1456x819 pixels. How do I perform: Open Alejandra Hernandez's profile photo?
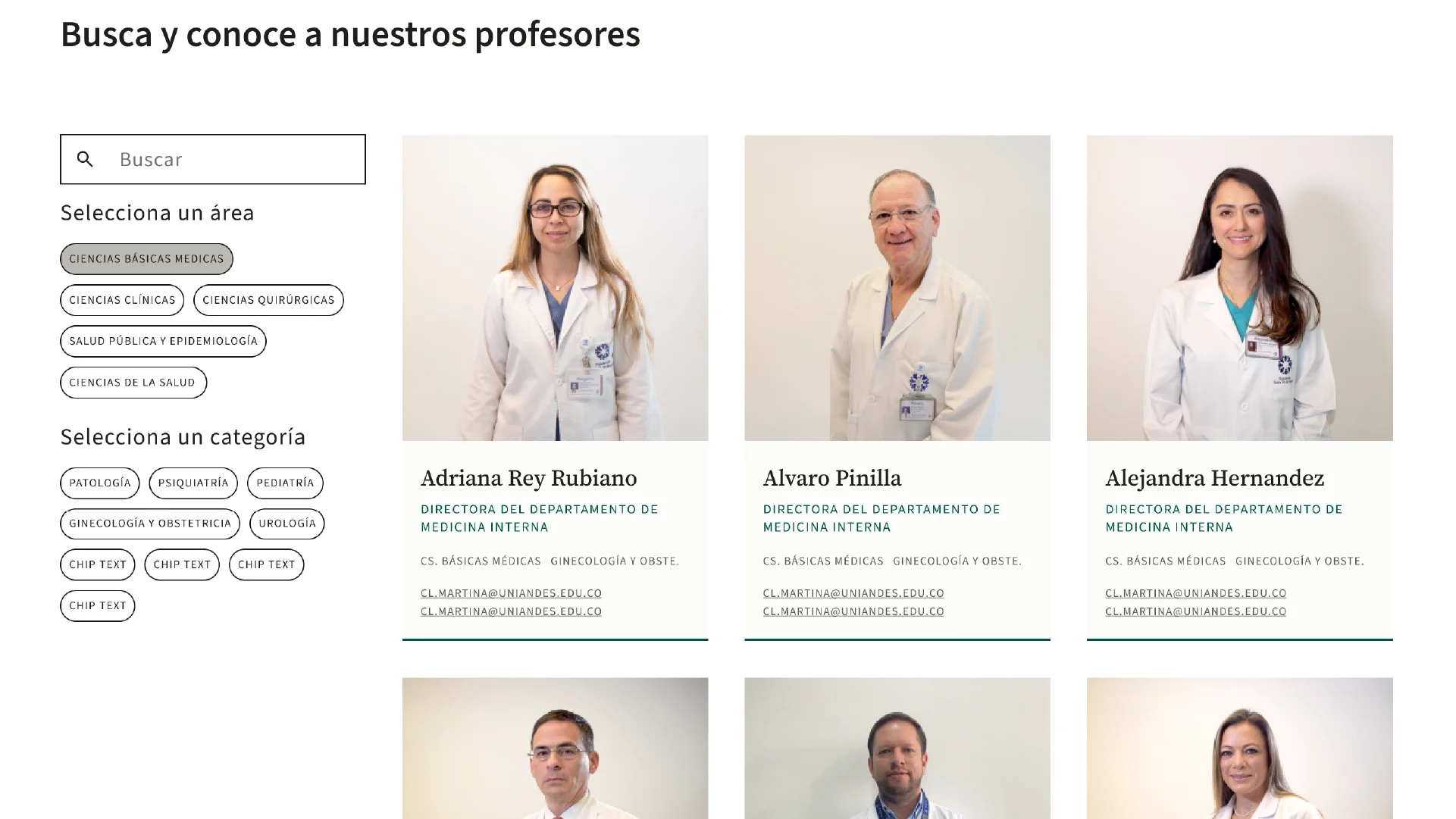pyautogui.click(x=1240, y=288)
